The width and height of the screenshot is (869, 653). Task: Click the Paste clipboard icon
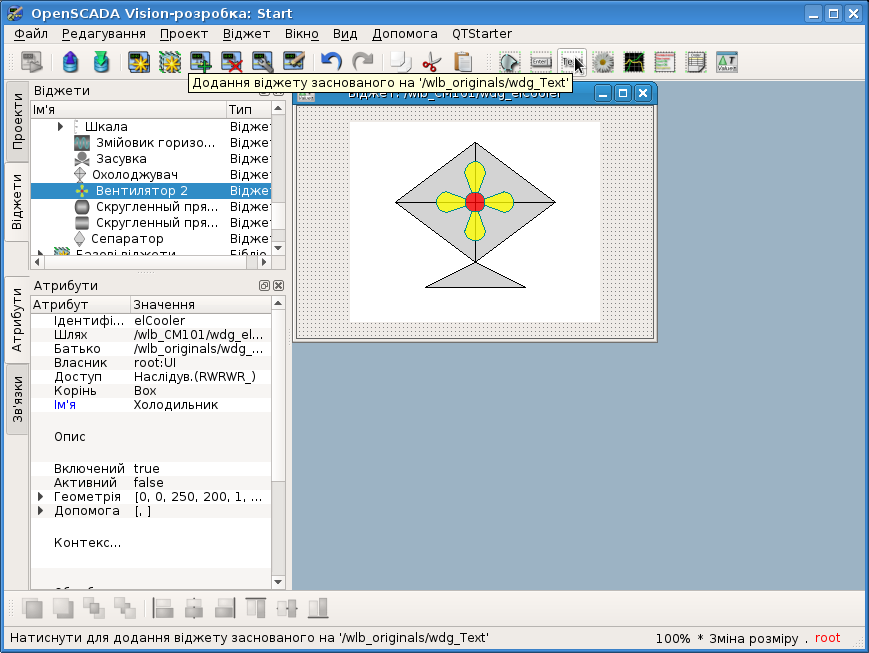(x=462, y=62)
